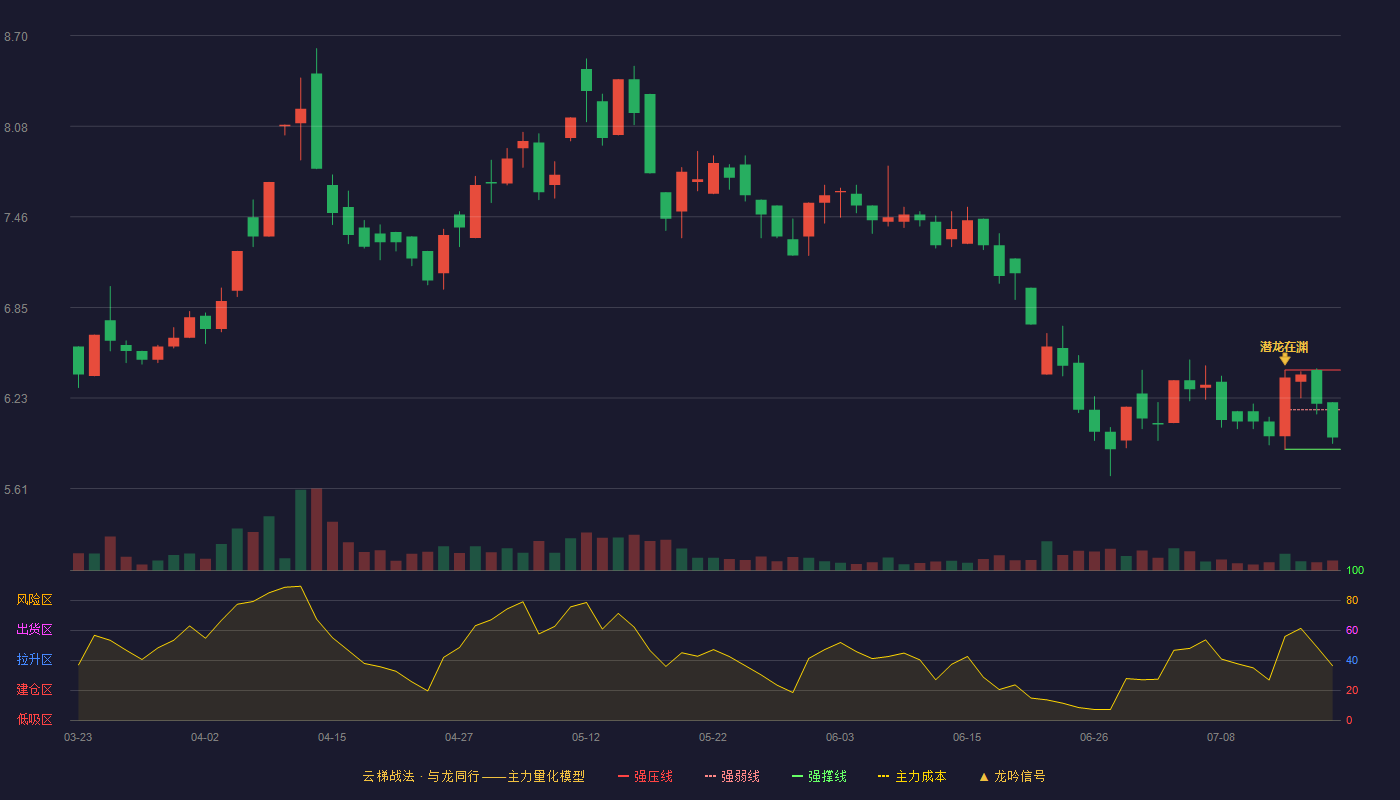Toggle the 主力成本 legend item
Image resolution: width=1400 pixels, height=800 pixels.
pyautogui.click(x=912, y=776)
